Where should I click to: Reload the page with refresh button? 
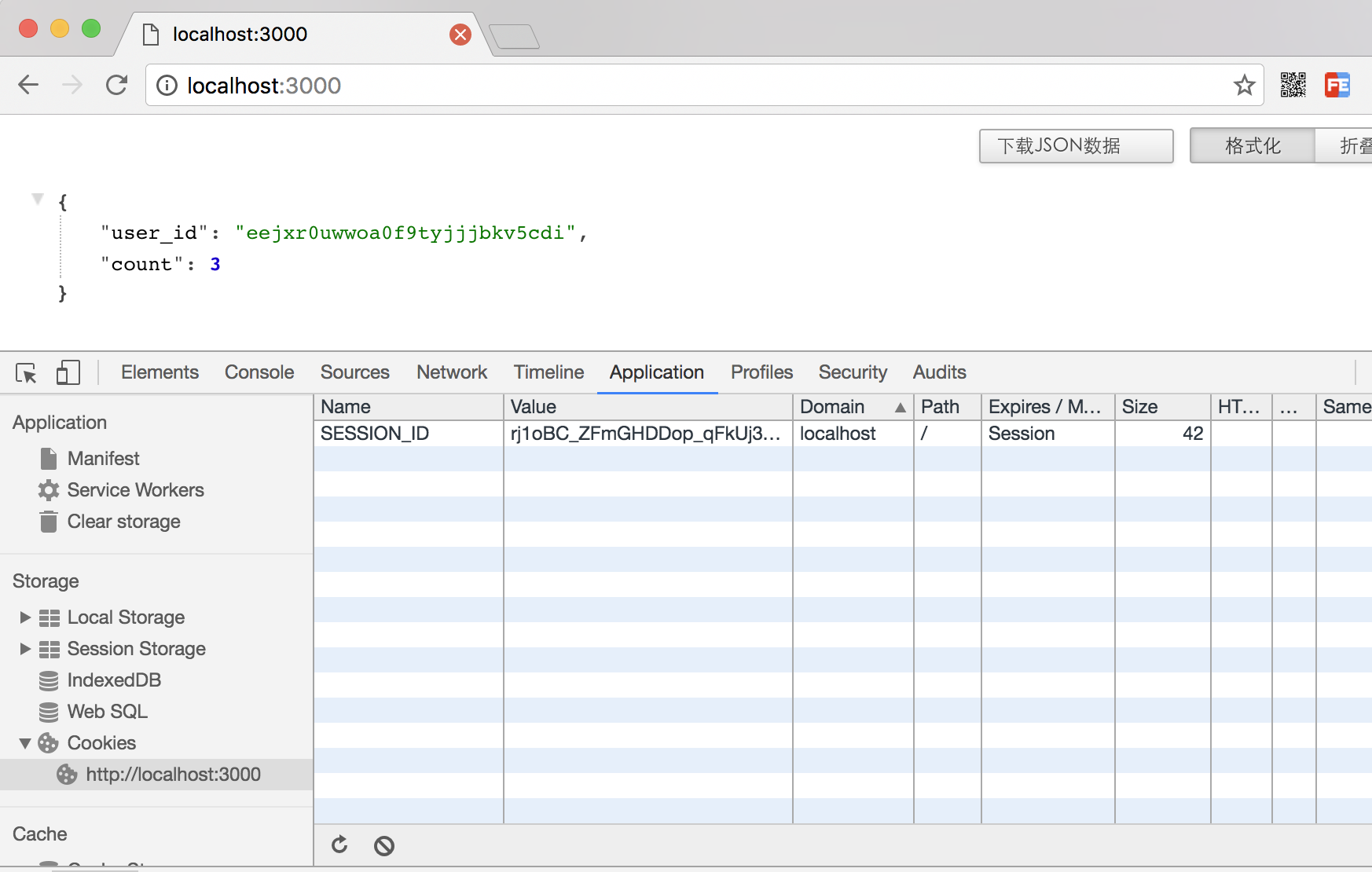(116, 85)
